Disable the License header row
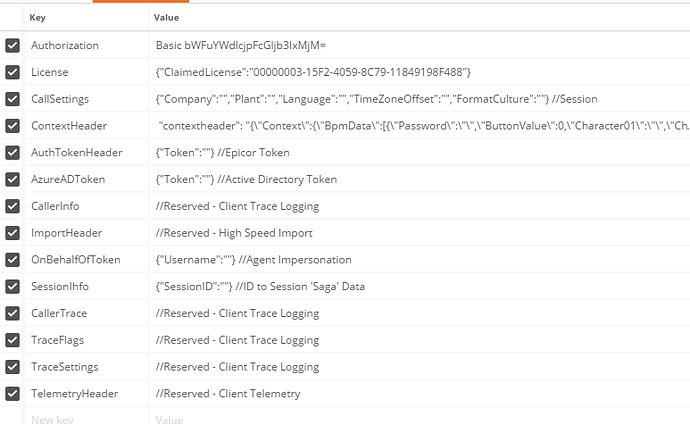 [x=12, y=72]
